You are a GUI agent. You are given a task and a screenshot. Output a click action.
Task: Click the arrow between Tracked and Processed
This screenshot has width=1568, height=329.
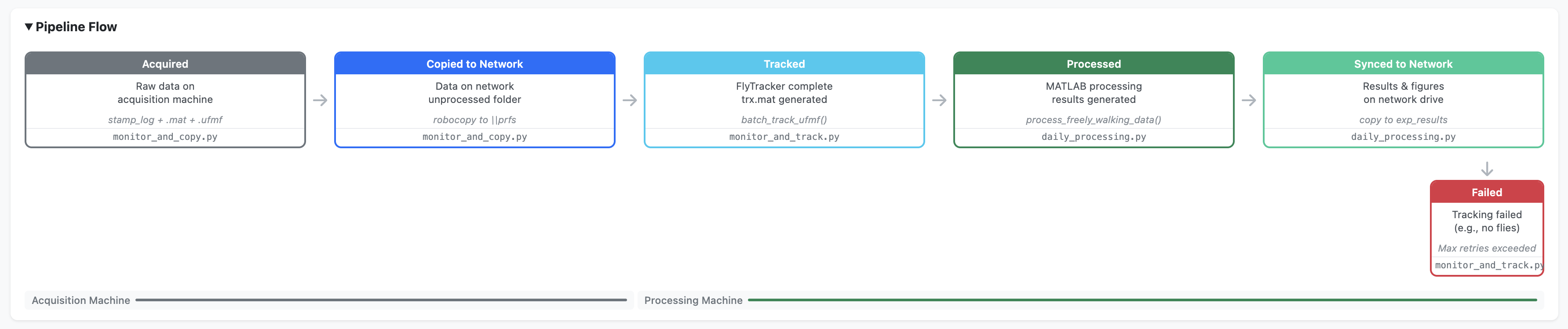pyautogui.click(x=939, y=101)
